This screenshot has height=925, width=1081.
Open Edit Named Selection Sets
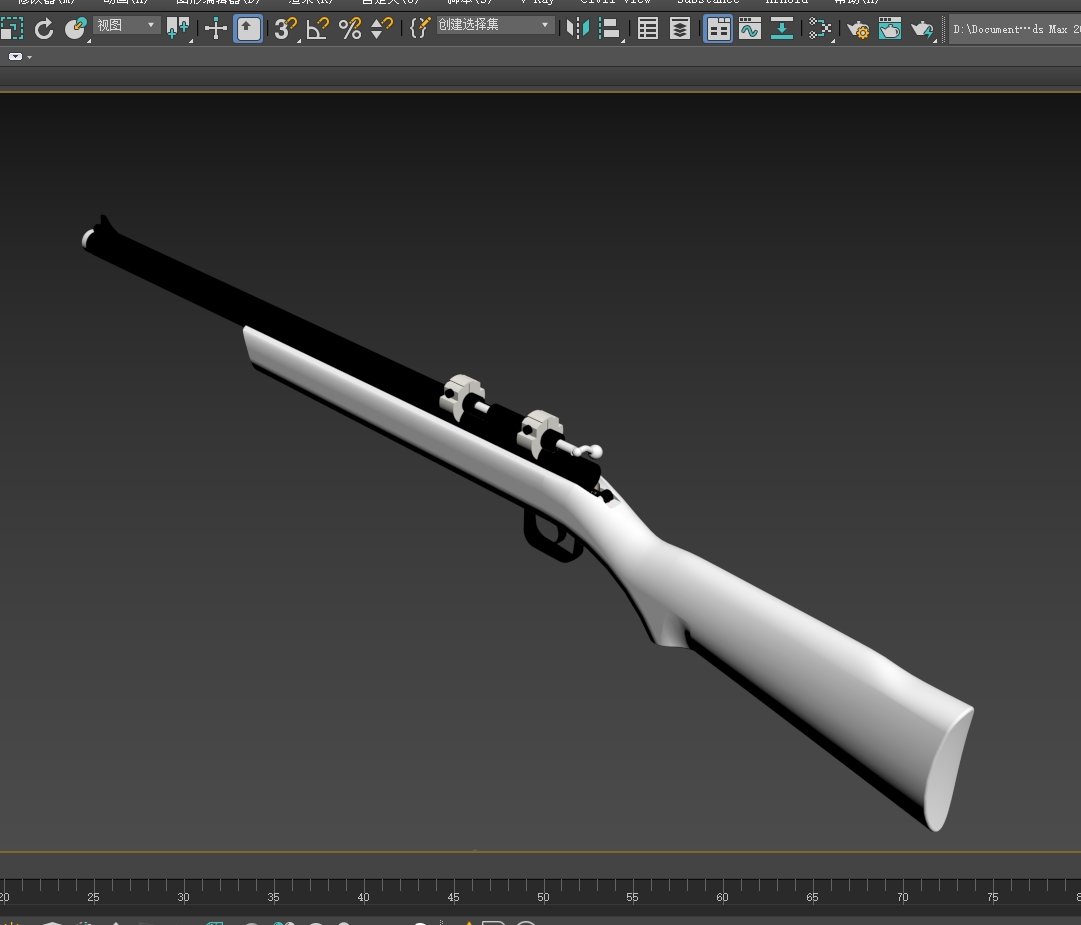pos(420,29)
